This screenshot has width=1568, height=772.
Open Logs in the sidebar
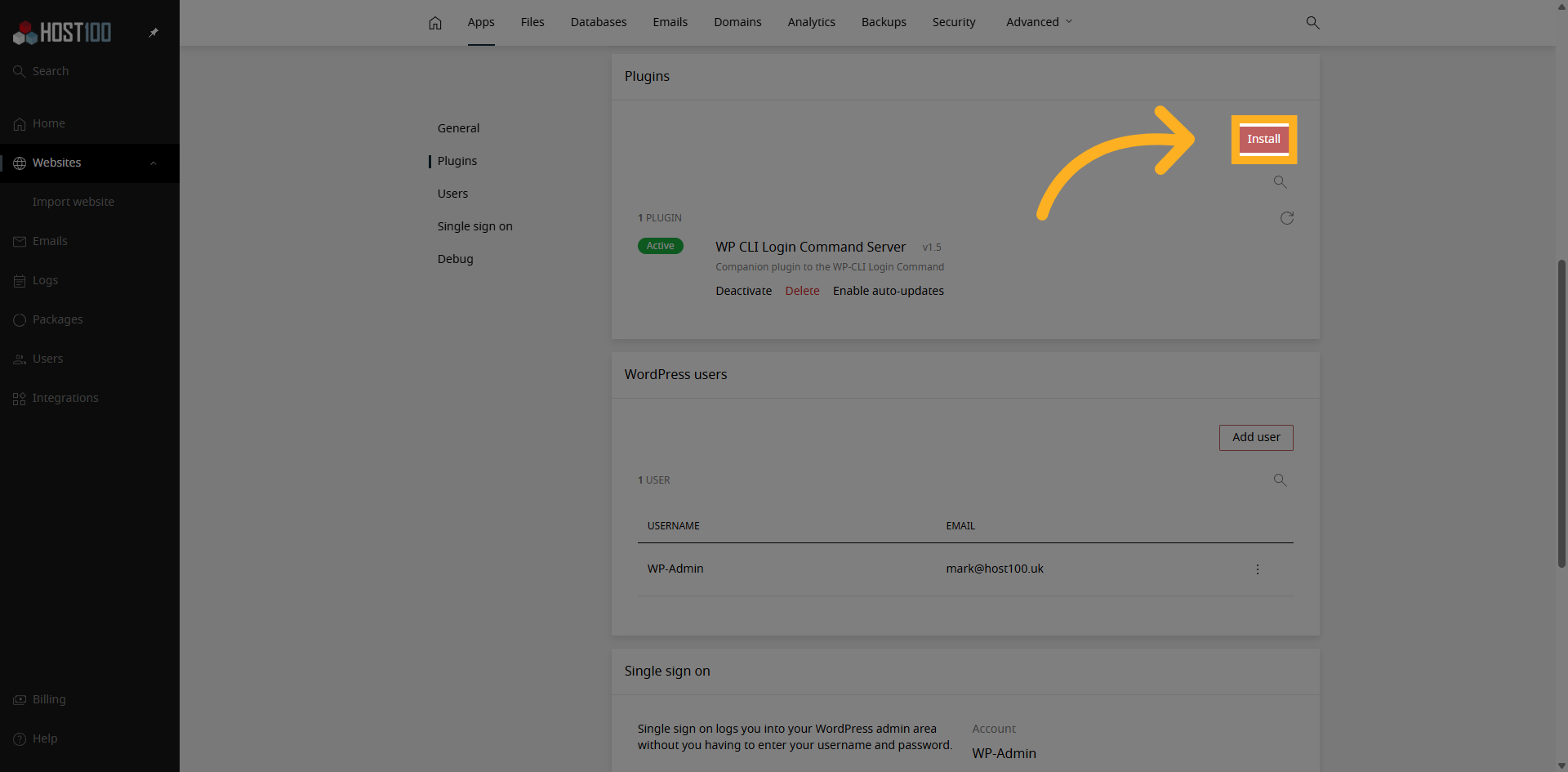(x=90, y=280)
